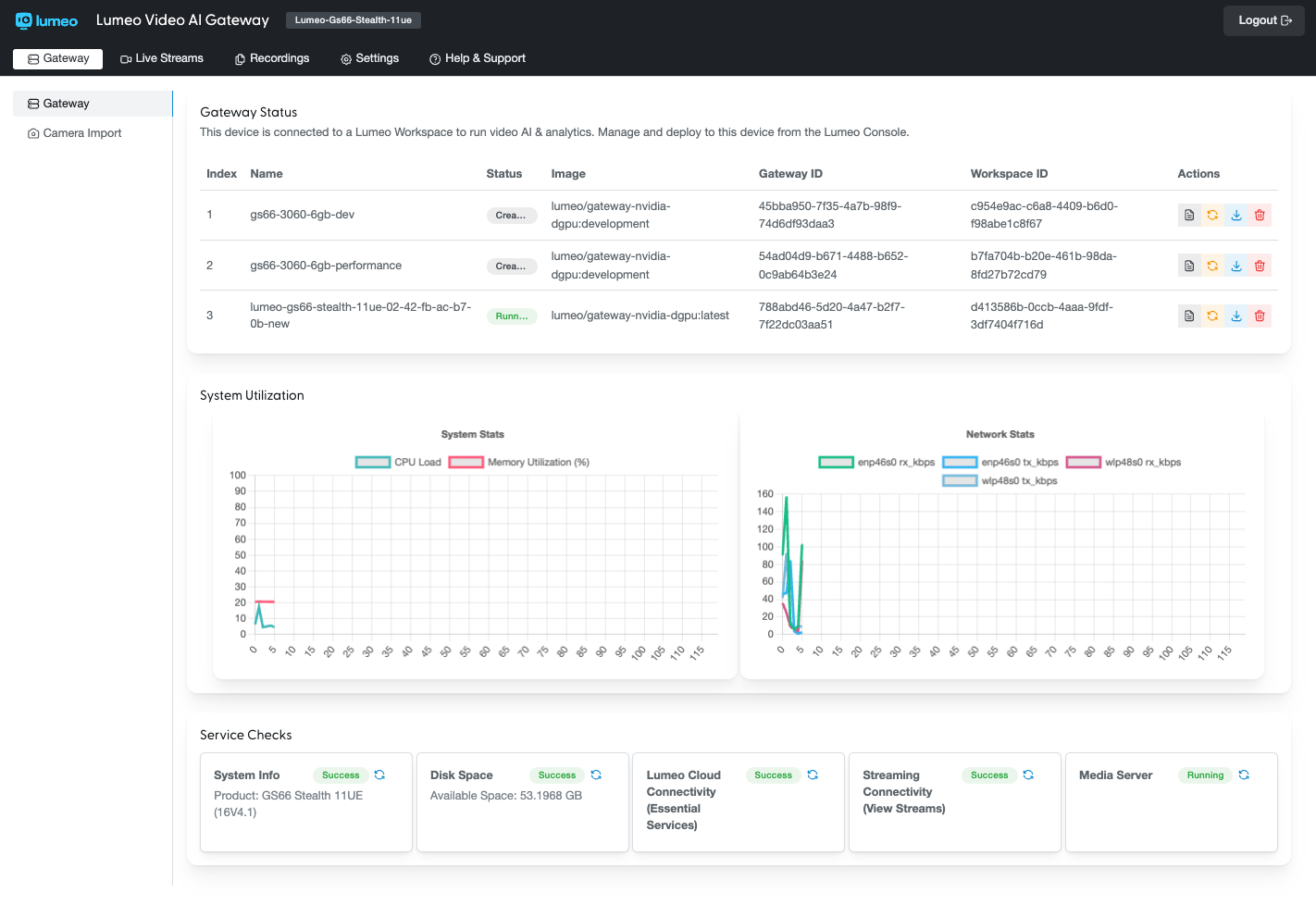The width and height of the screenshot is (1316, 905).
Task: Open the Gateway tab in top navigation
Action: tap(58, 58)
